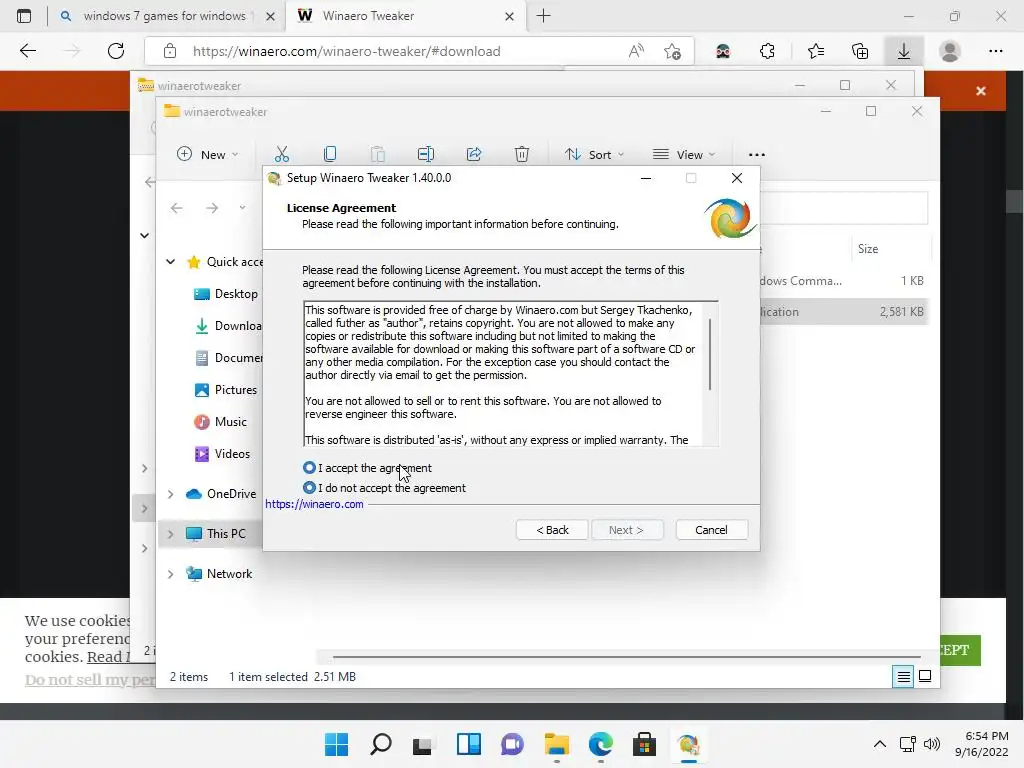This screenshot has width=1024, height=768.
Task: Open the Favorites list icon
Action: click(x=816, y=51)
